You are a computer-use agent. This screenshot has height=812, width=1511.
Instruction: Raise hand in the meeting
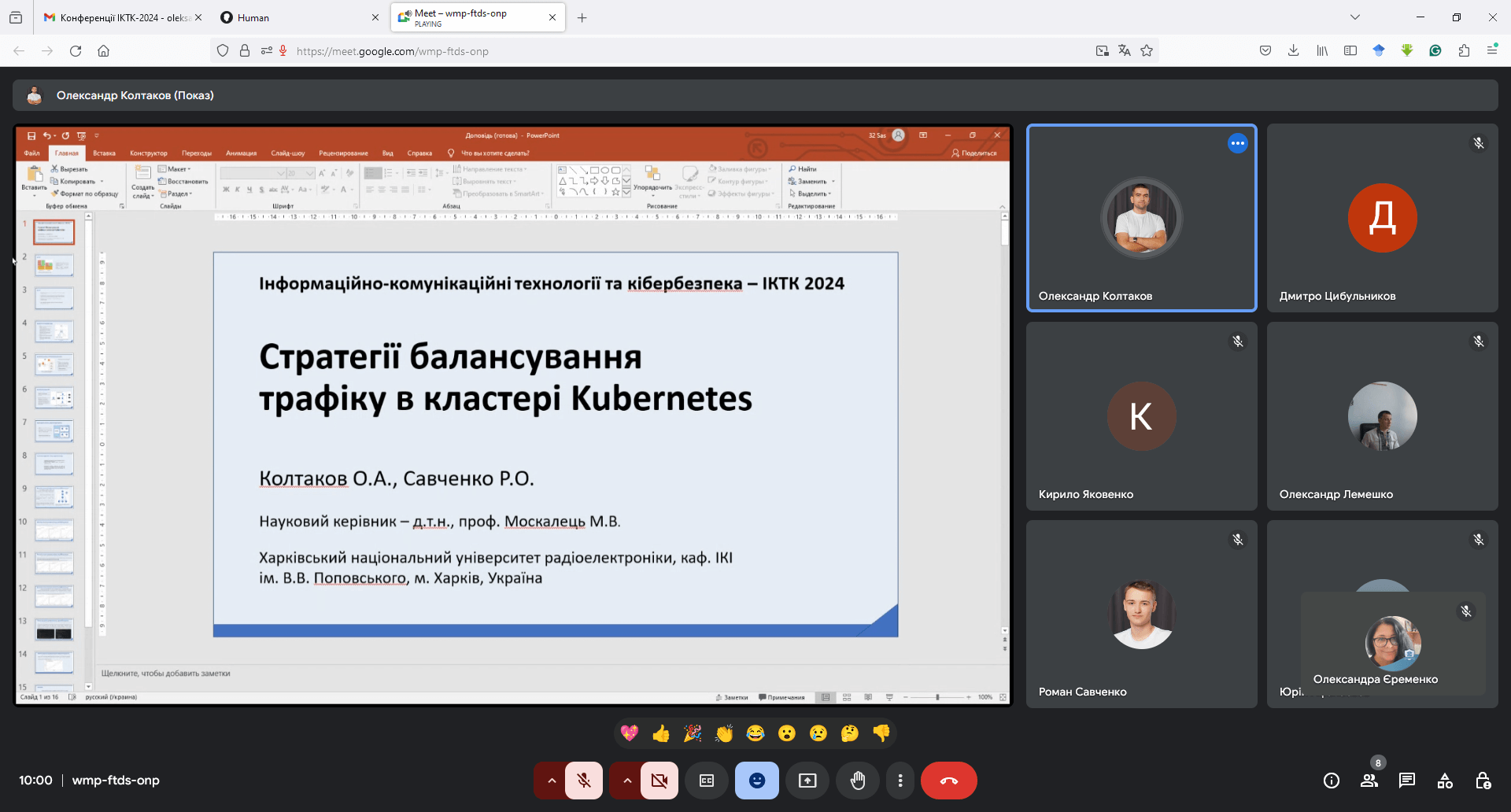(858, 781)
